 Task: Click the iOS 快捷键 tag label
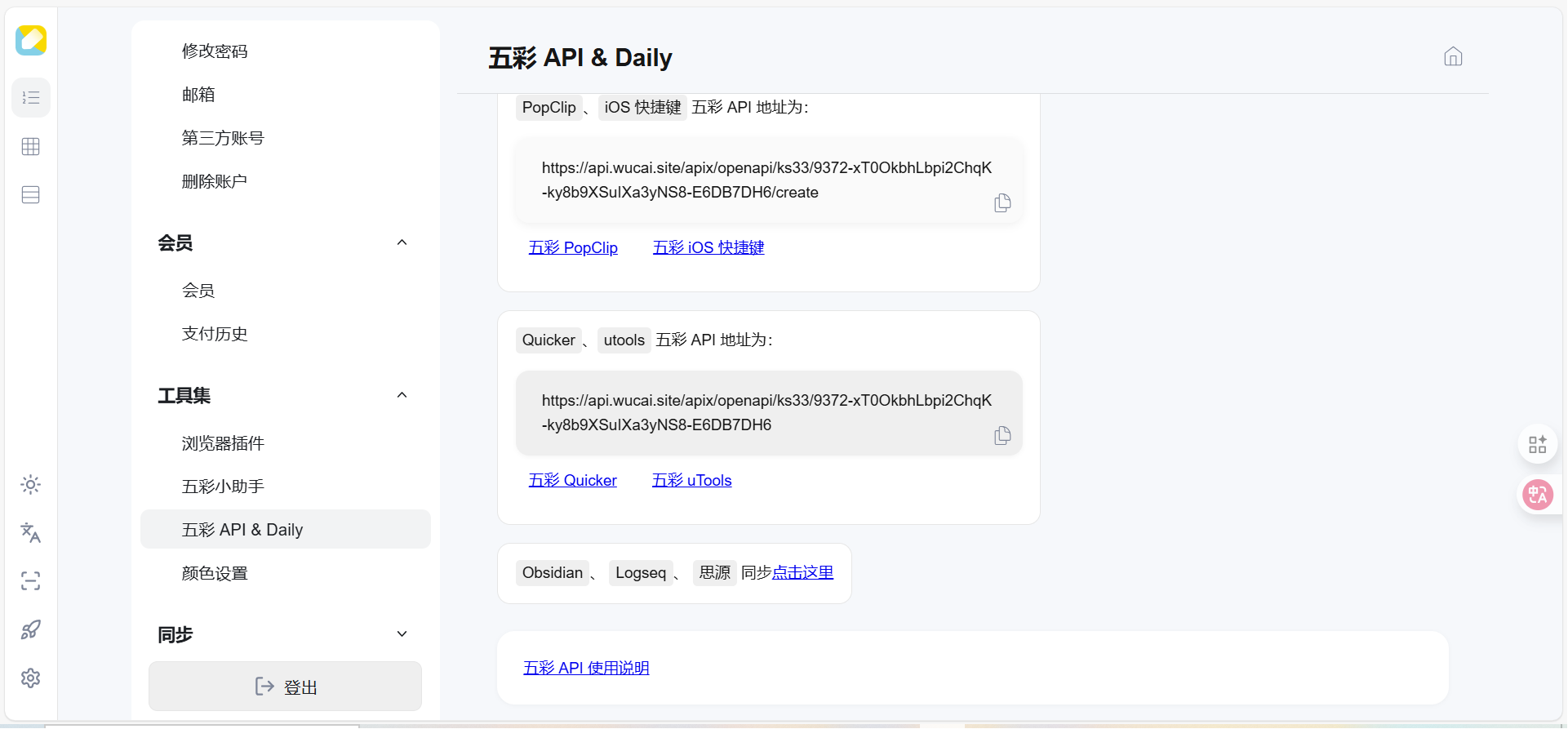642,108
